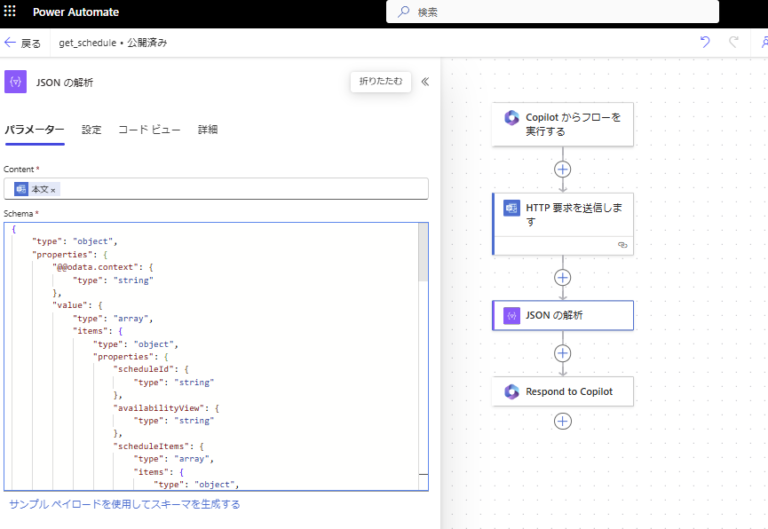Viewport: 768px width, 529px height.
Task: Go back using the 戻る button
Action: click(23, 43)
